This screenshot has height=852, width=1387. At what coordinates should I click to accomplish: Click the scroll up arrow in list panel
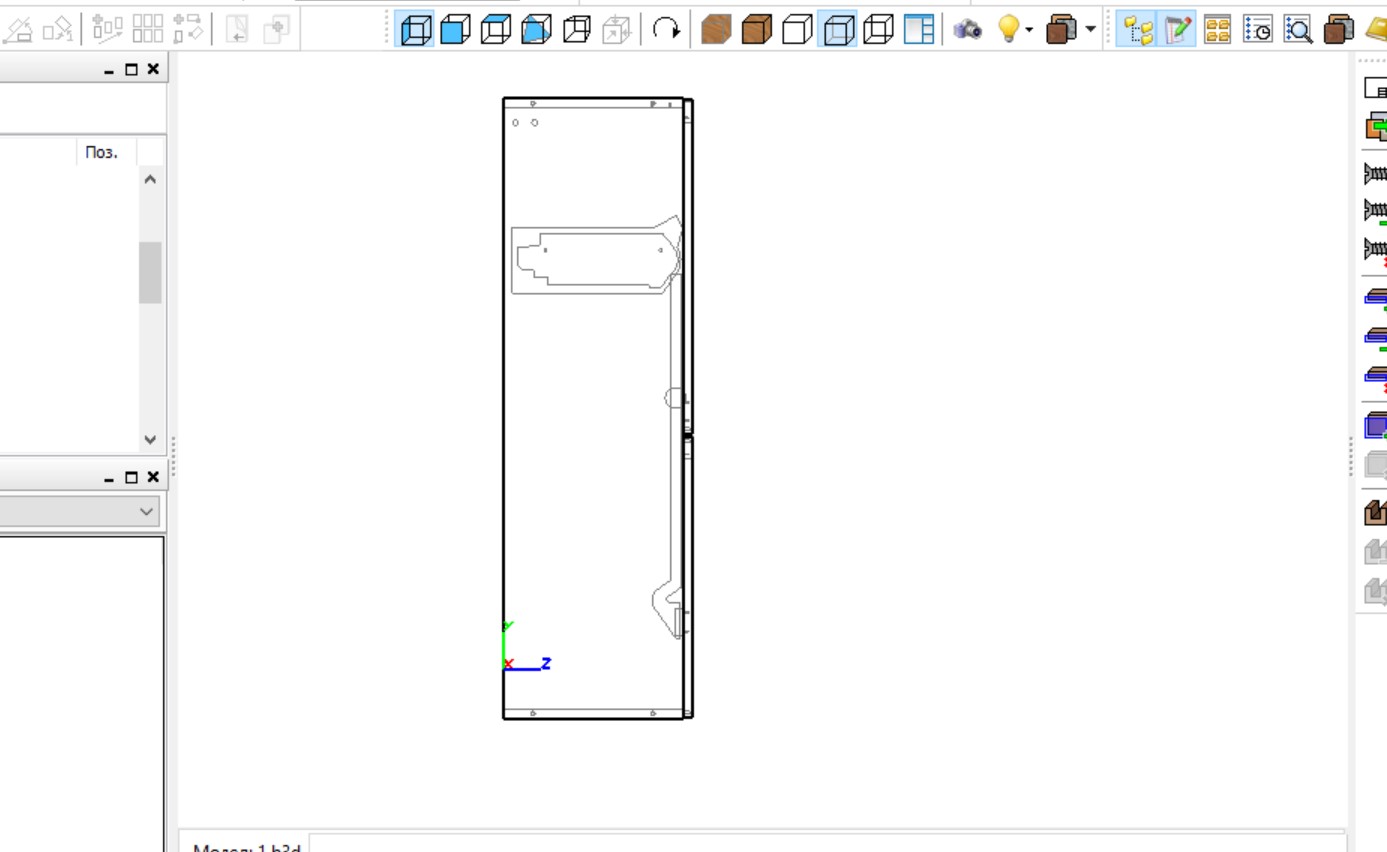tap(150, 180)
